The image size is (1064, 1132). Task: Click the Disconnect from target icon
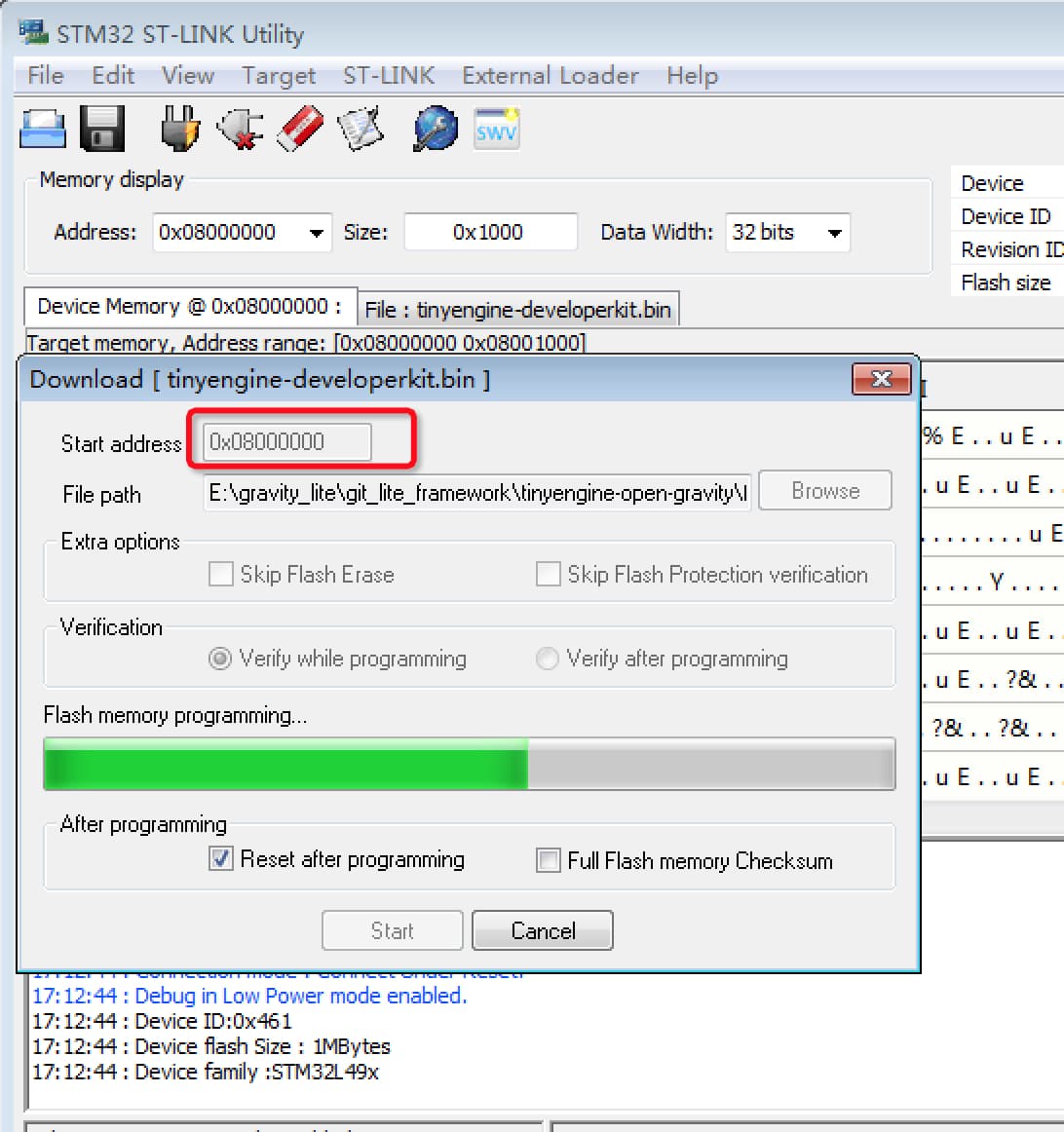pos(241,129)
